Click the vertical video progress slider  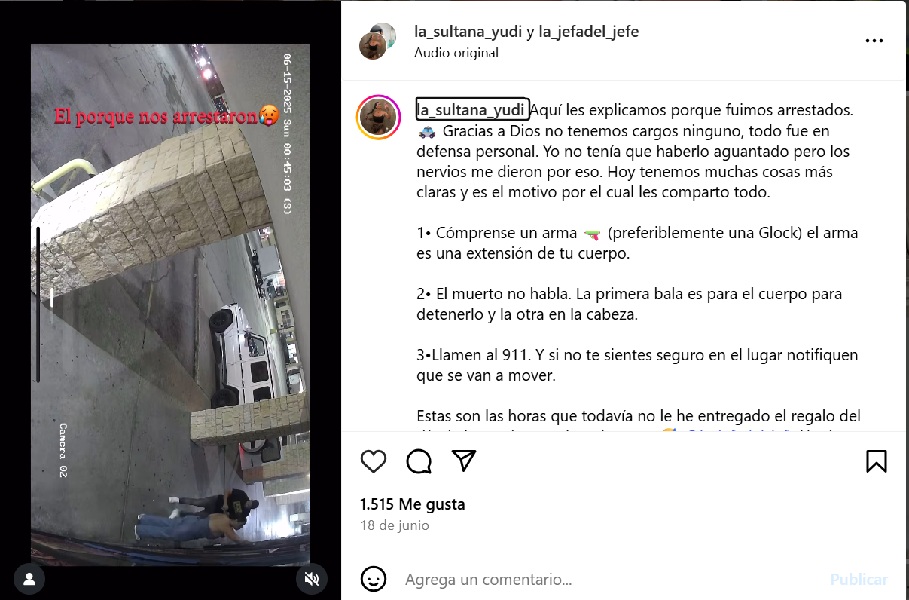coord(38,304)
